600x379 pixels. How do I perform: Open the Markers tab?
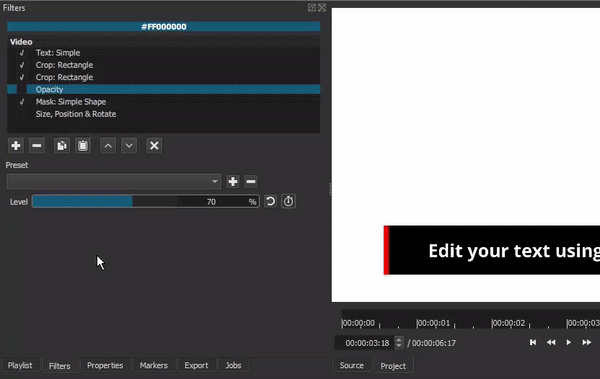coord(154,366)
